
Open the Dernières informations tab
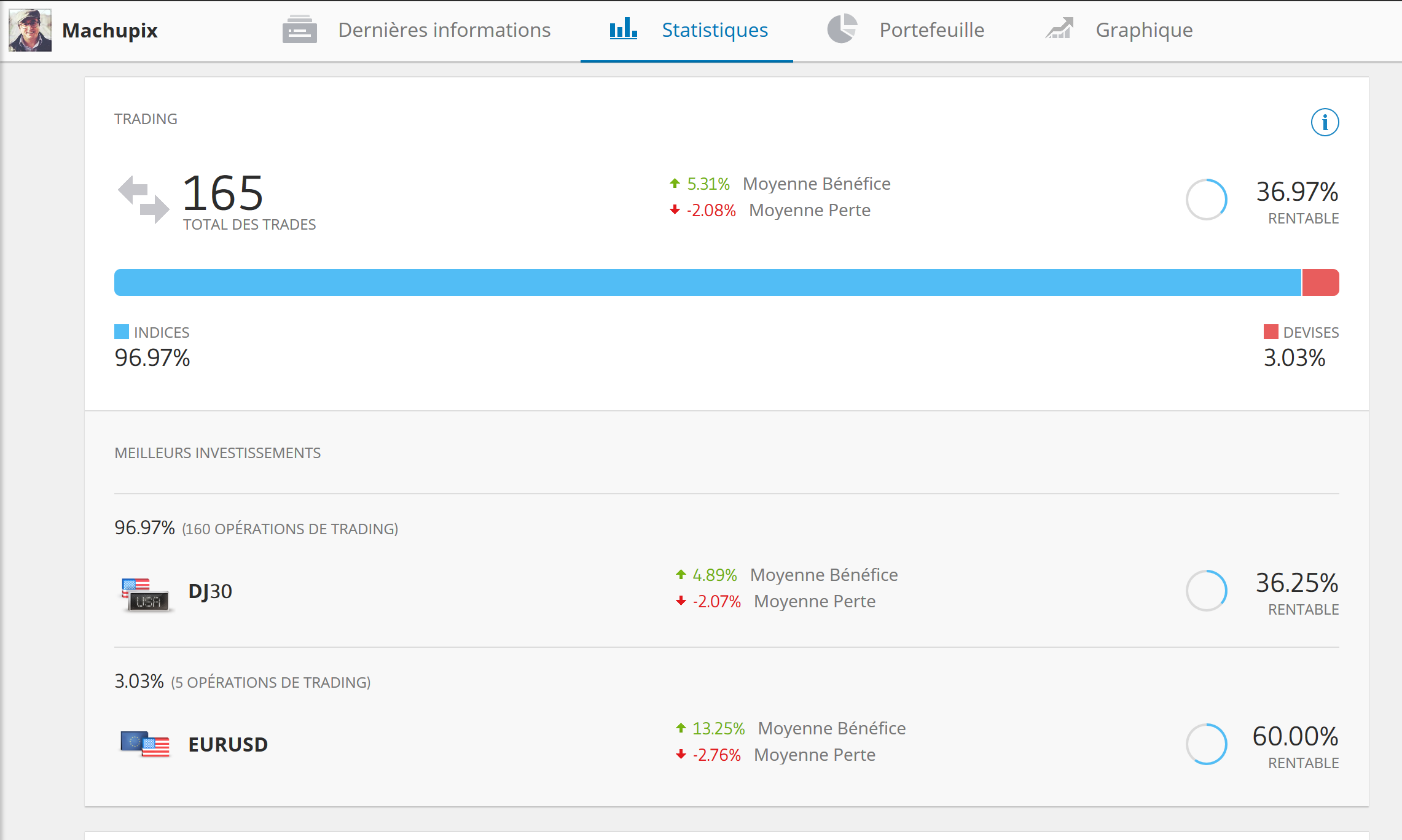444,30
